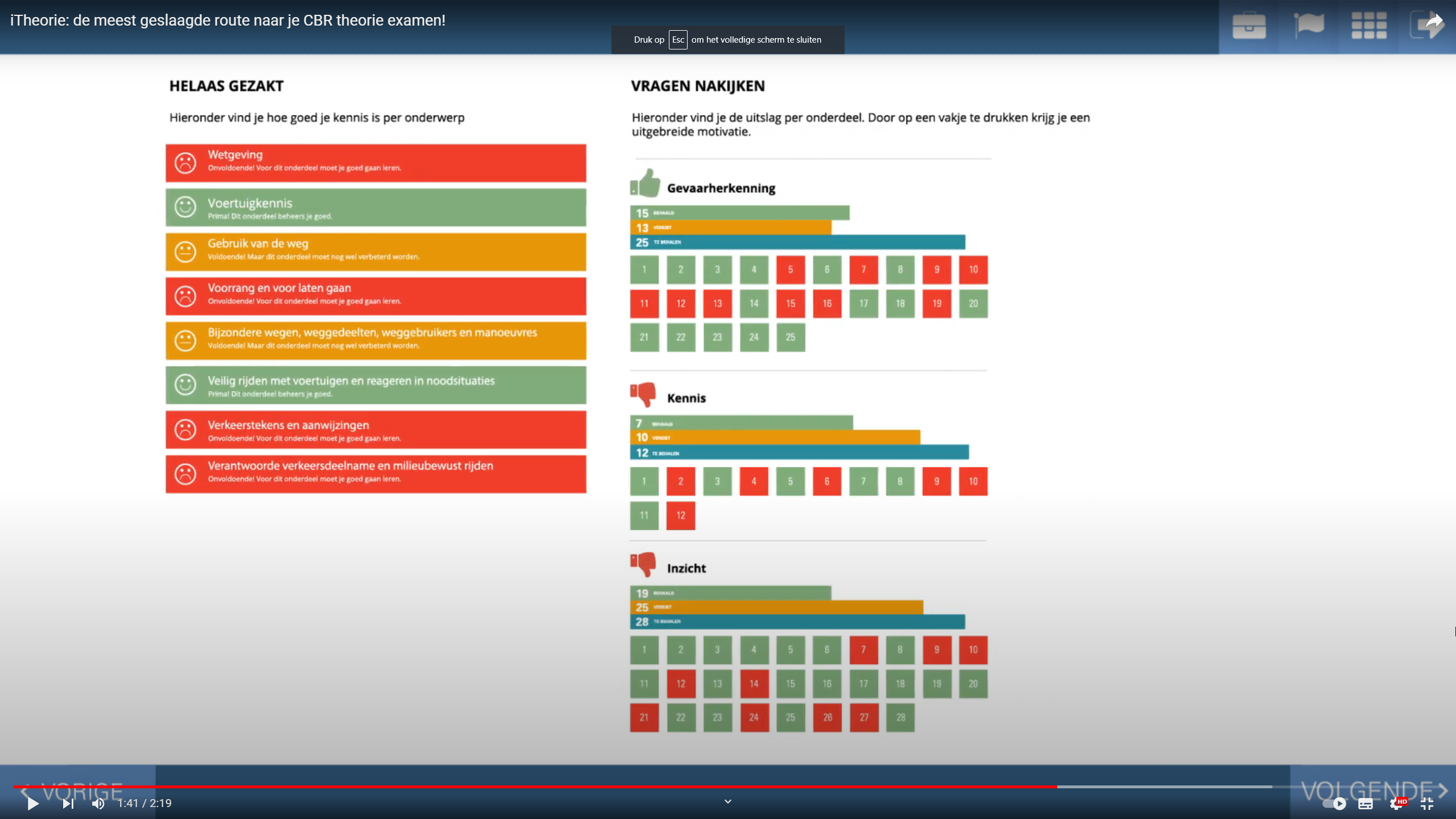
Task: Toggle subtitles on the video
Action: 1365,803
